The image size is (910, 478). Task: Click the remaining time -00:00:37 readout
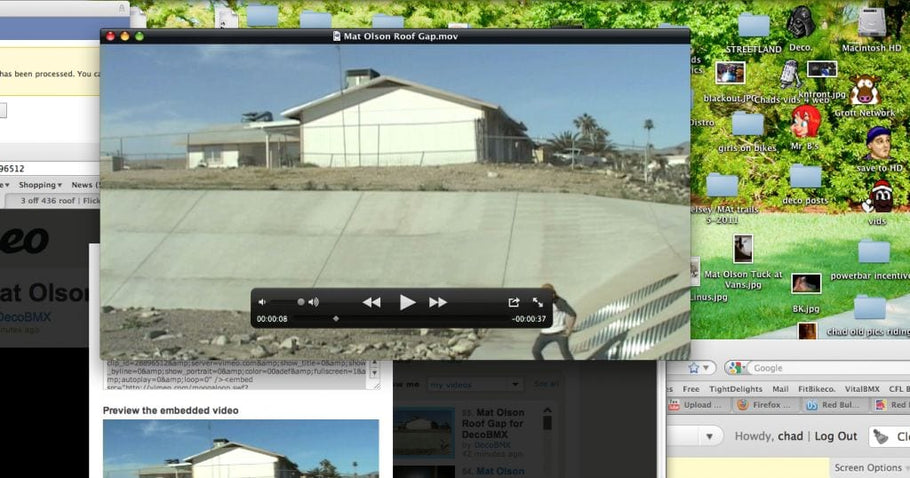(x=529, y=319)
